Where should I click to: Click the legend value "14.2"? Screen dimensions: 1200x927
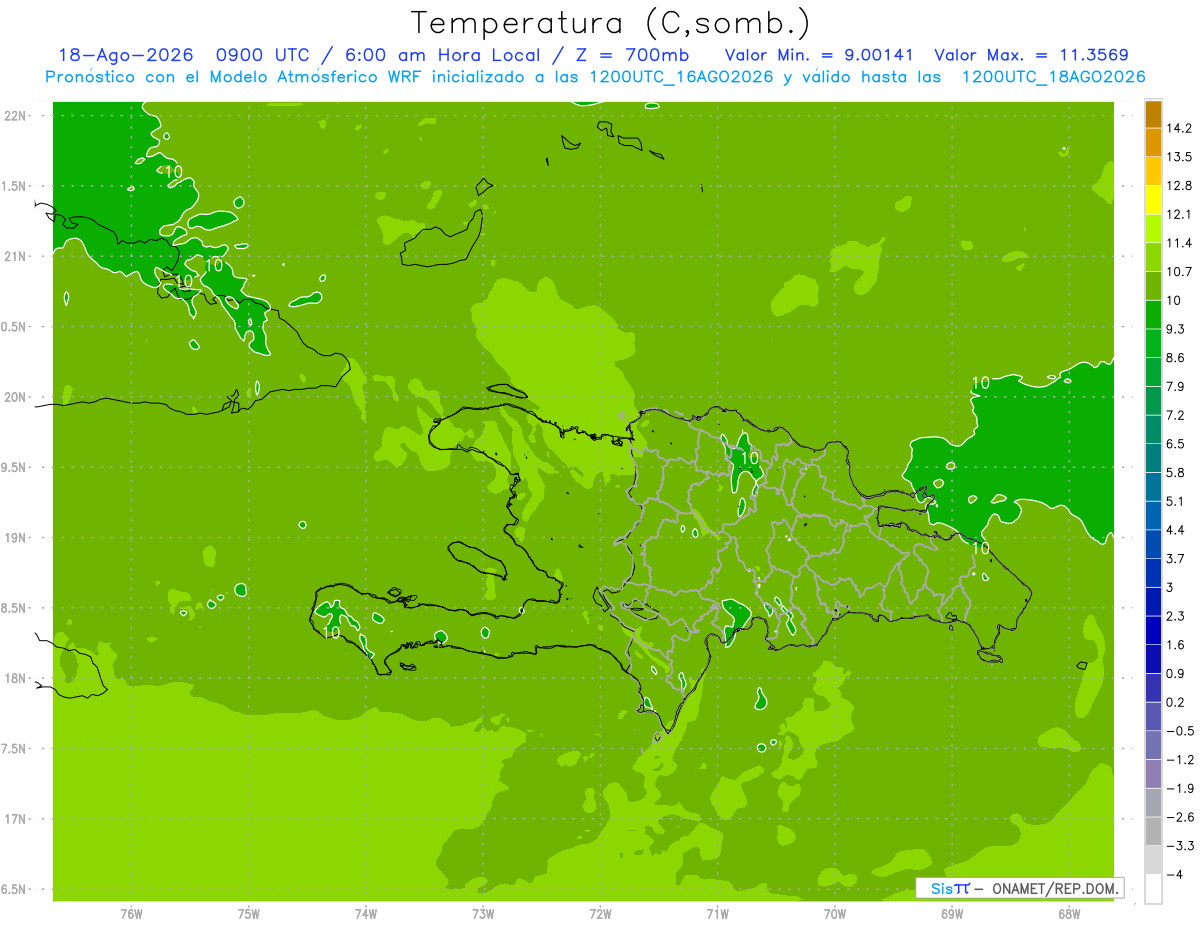[x=1180, y=128]
